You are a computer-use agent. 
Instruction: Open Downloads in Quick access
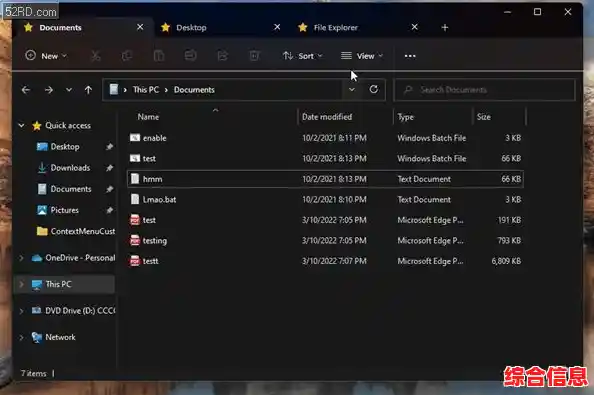[70, 168]
